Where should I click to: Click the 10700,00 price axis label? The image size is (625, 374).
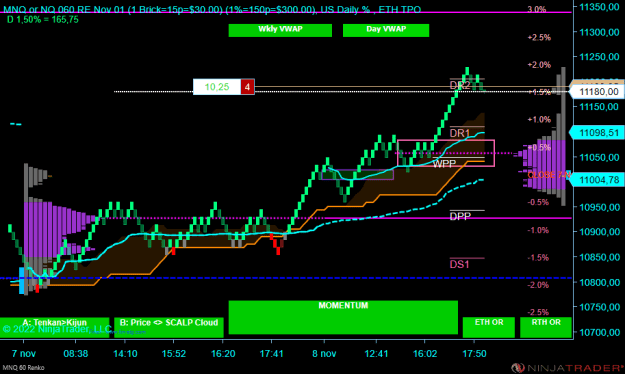599,332
